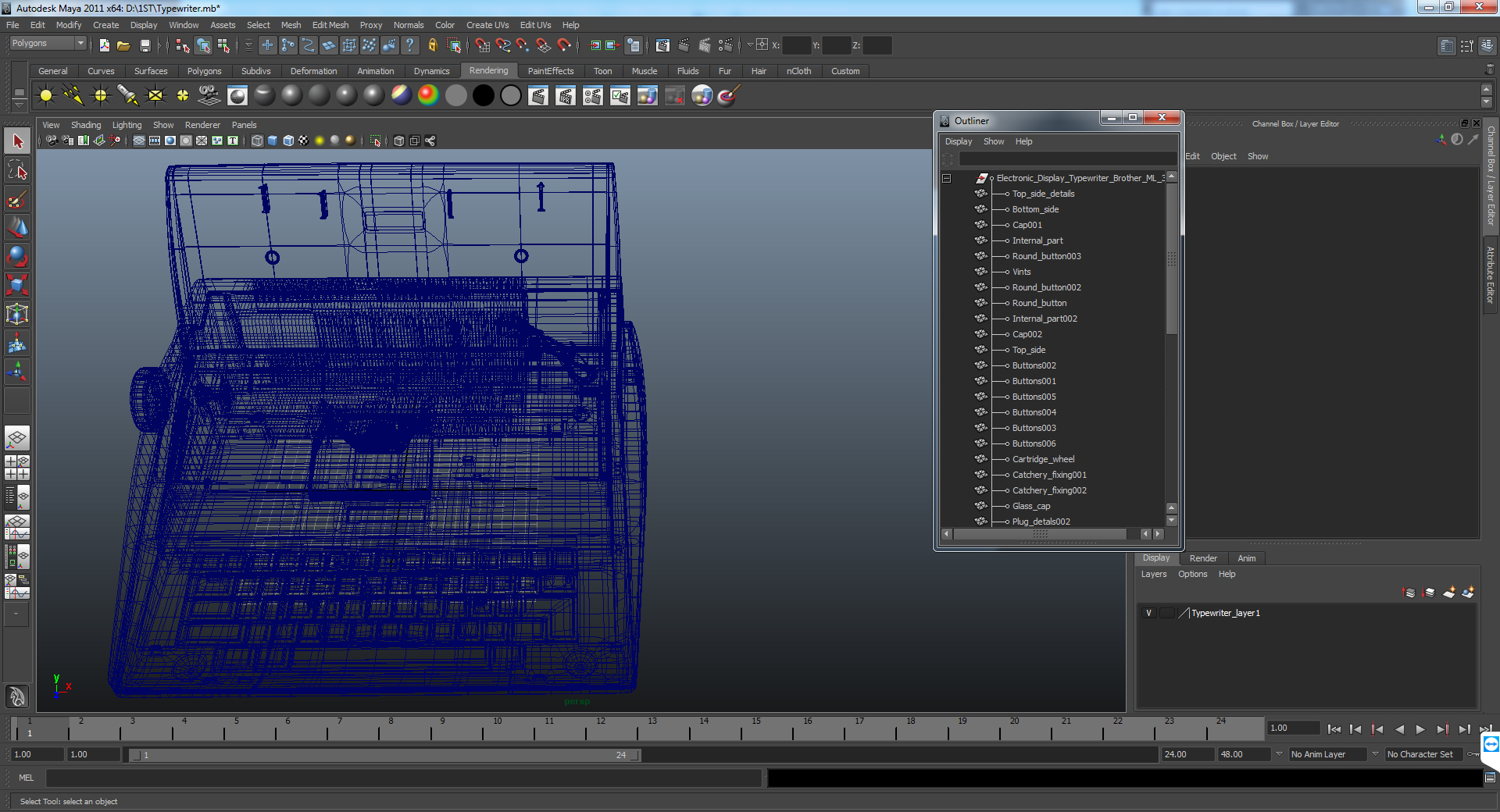Select Glass_cap node in Outliner
Viewport: 1500px width, 812px height.
[x=1031, y=506]
